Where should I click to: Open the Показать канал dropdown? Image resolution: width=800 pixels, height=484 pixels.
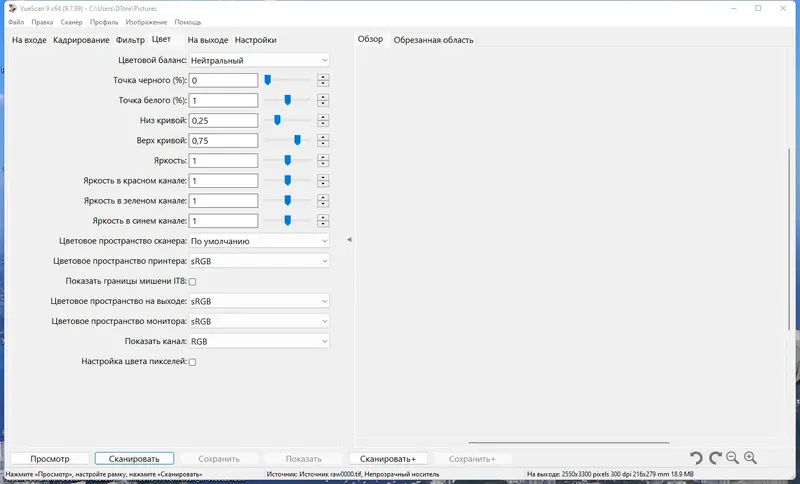click(x=259, y=341)
